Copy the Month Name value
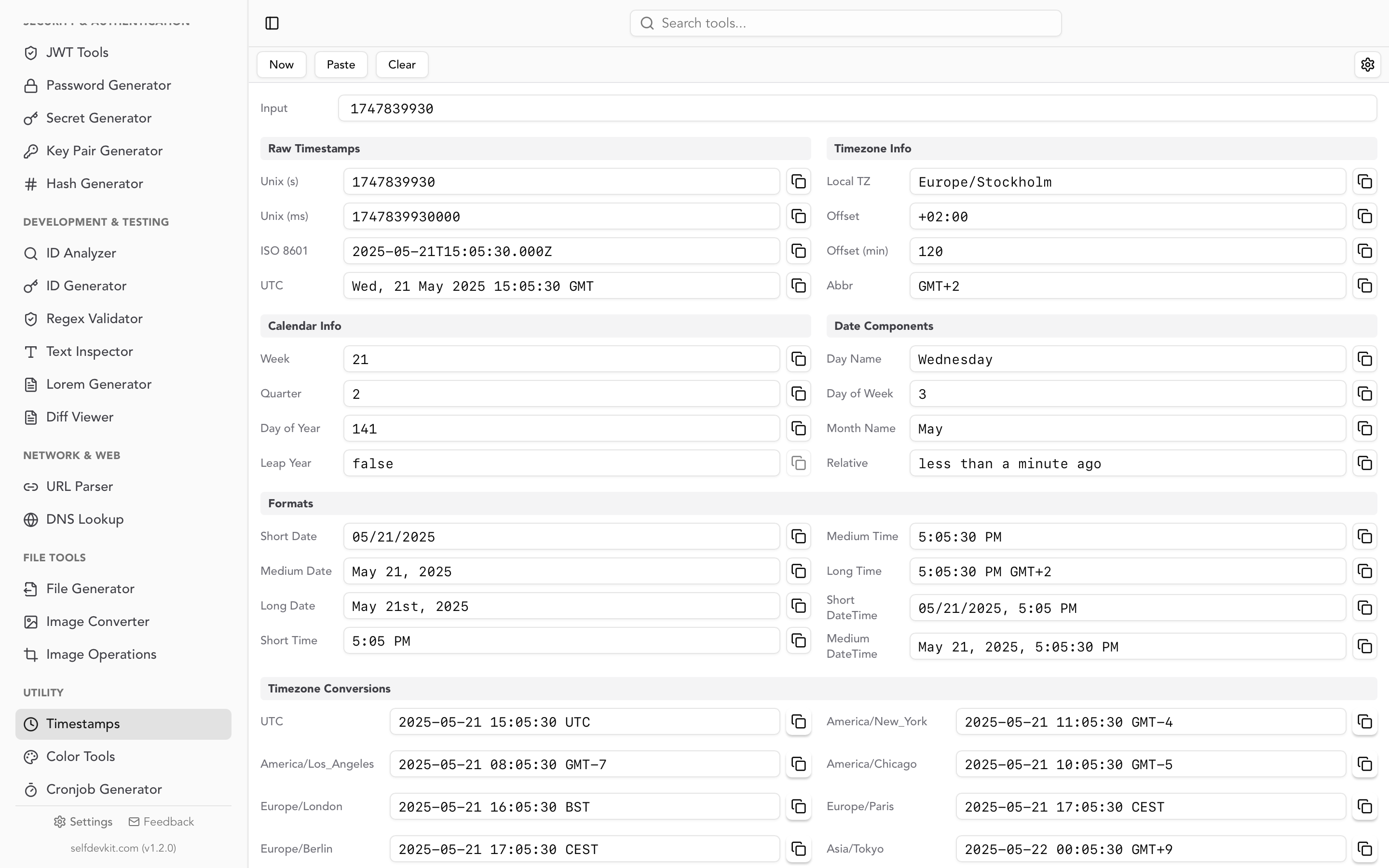Image resolution: width=1389 pixels, height=868 pixels. point(1364,428)
